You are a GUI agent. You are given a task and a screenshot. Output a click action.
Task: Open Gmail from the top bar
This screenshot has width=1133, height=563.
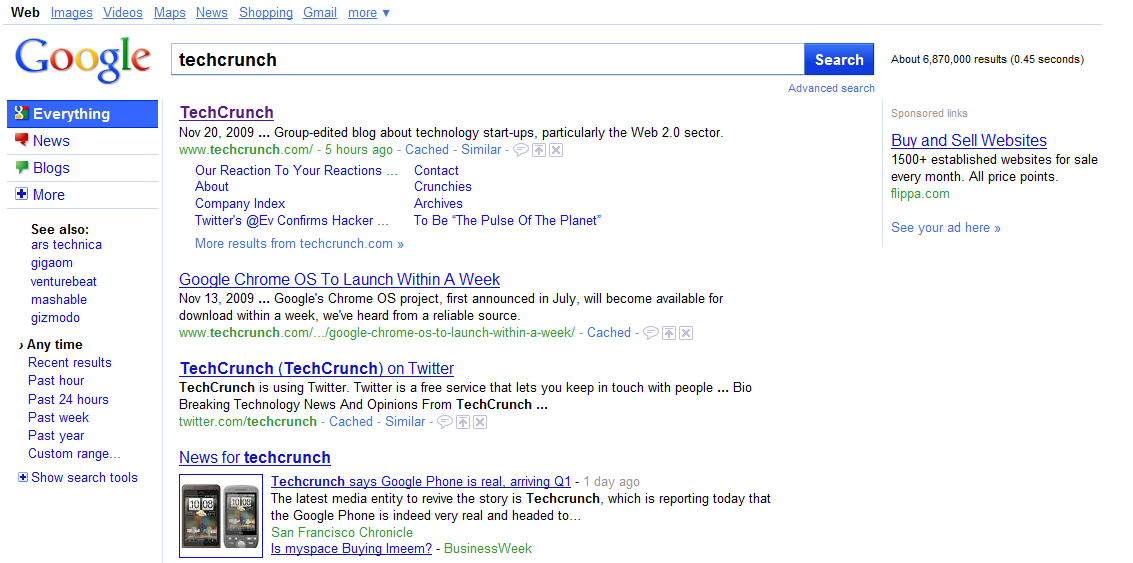coord(320,13)
